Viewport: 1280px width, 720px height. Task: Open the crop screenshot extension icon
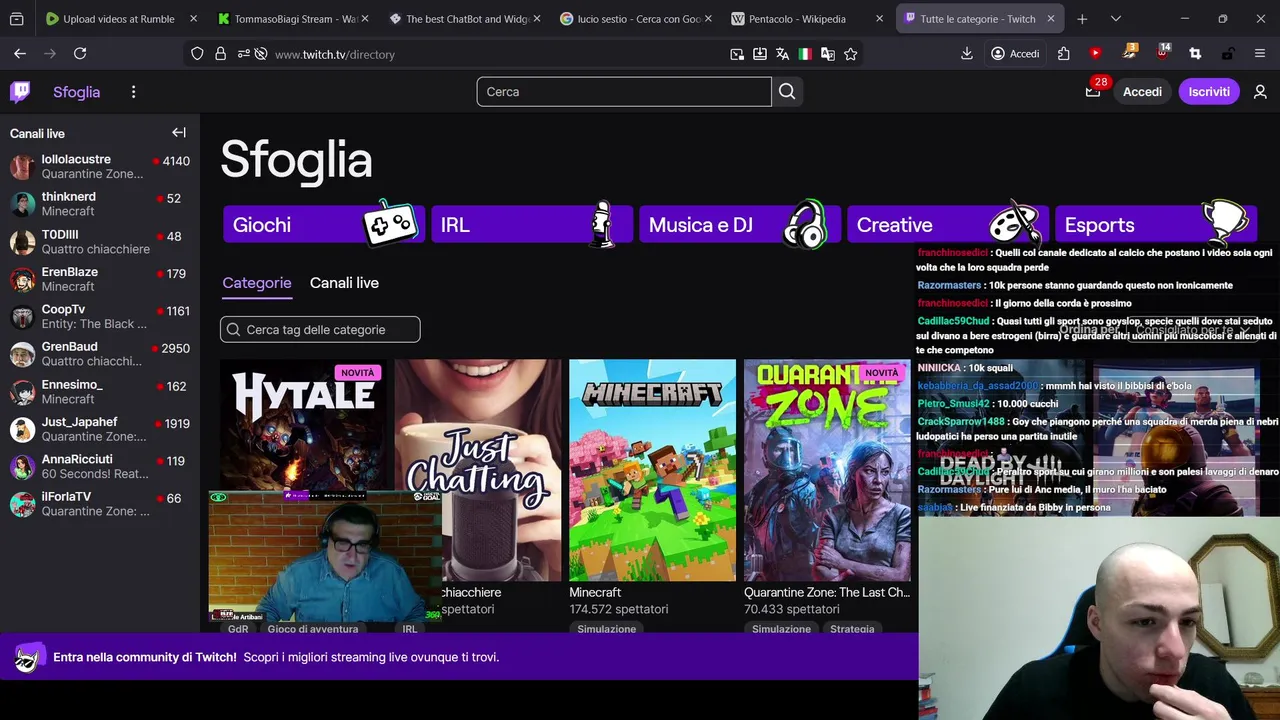click(1195, 54)
